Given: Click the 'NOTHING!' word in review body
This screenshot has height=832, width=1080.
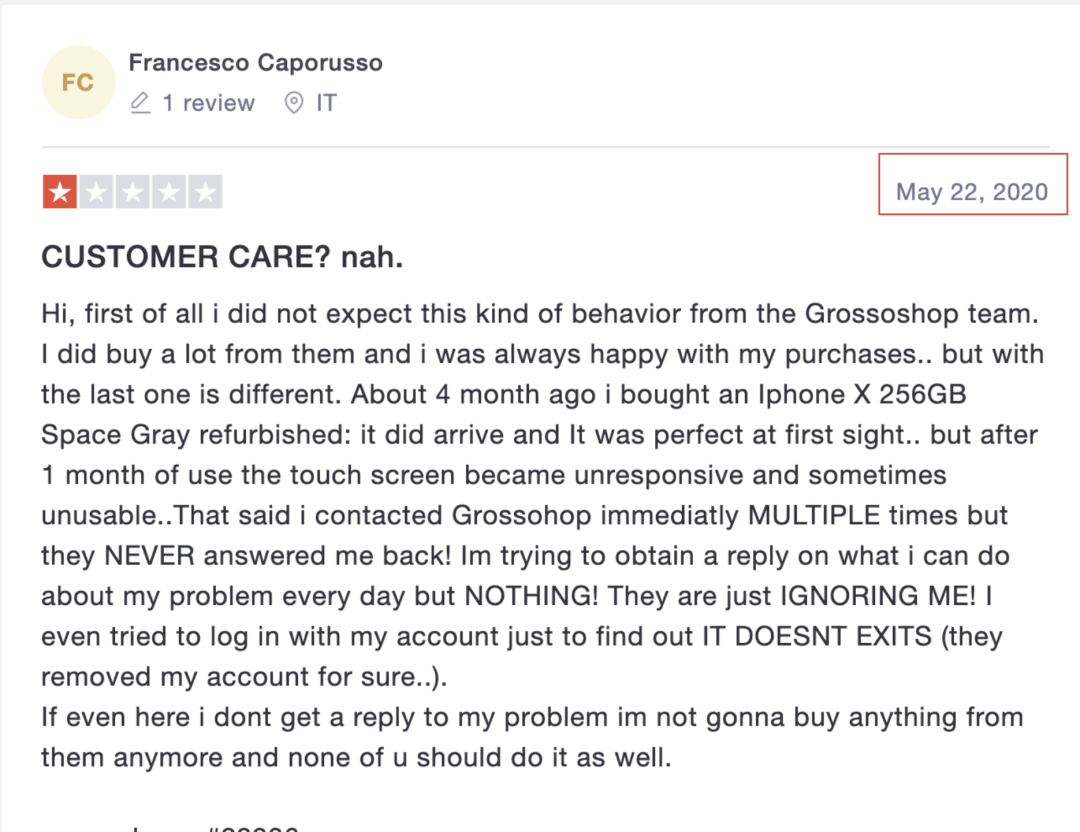Looking at the screenshot, I should pyautogui.click(x=532, y=596).
